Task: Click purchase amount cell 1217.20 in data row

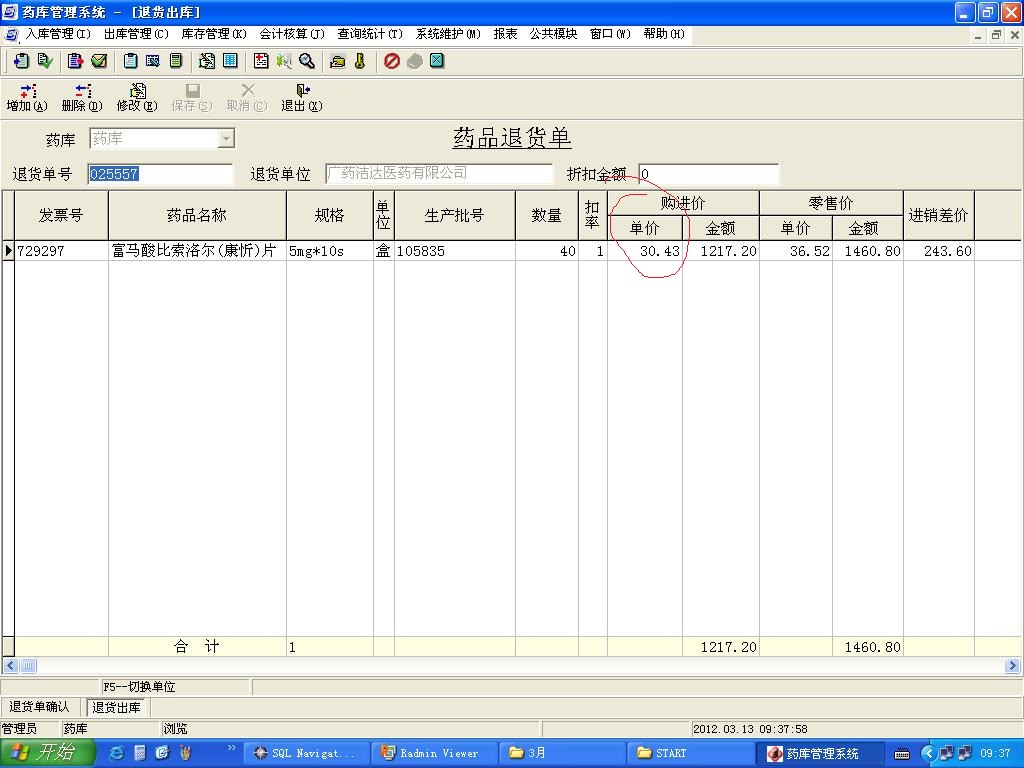Action: pos(721,251)
